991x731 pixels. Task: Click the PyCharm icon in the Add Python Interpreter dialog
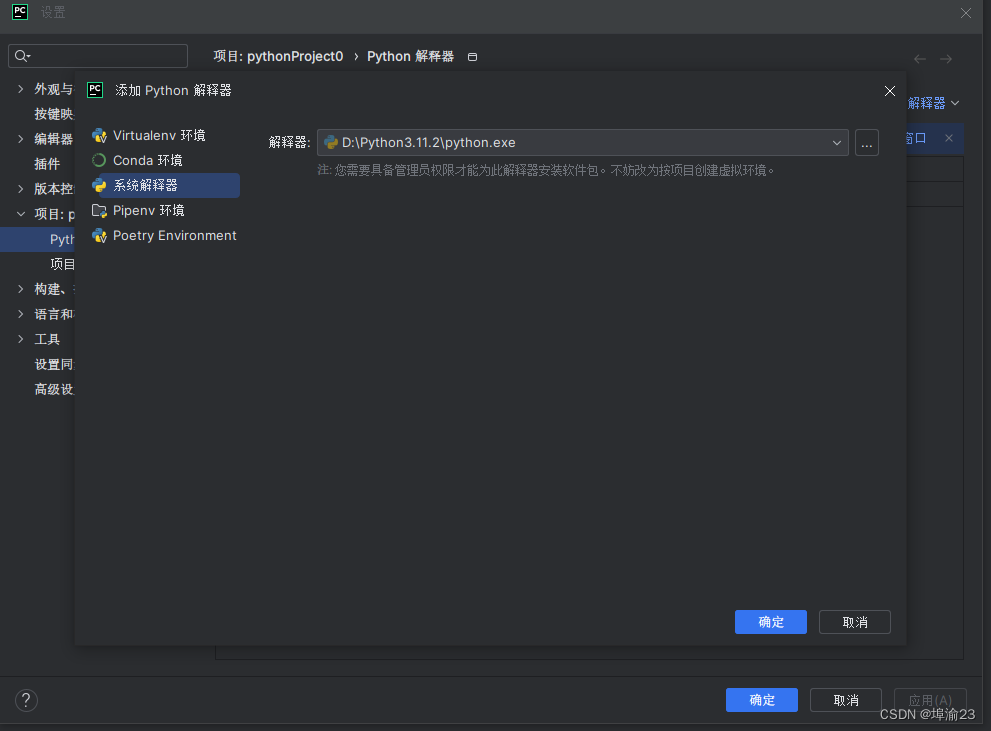tap(95, 90)
